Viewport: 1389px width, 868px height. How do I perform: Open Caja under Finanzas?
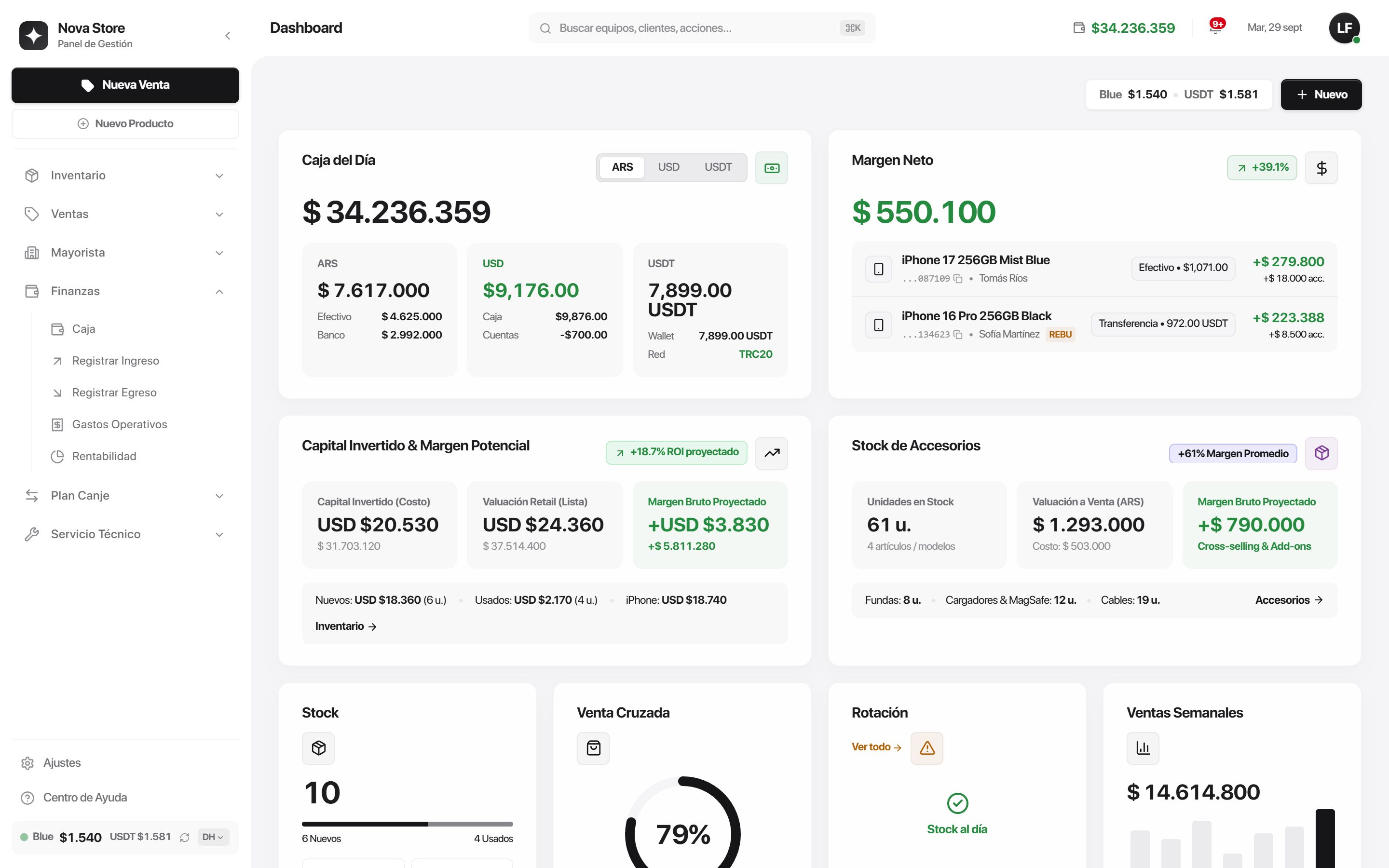coord(138,329)
